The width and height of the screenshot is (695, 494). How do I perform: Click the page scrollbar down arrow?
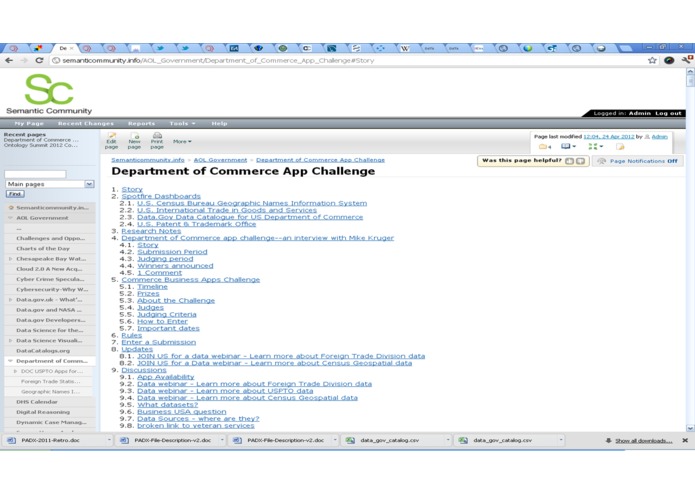[x=690, y=428]
